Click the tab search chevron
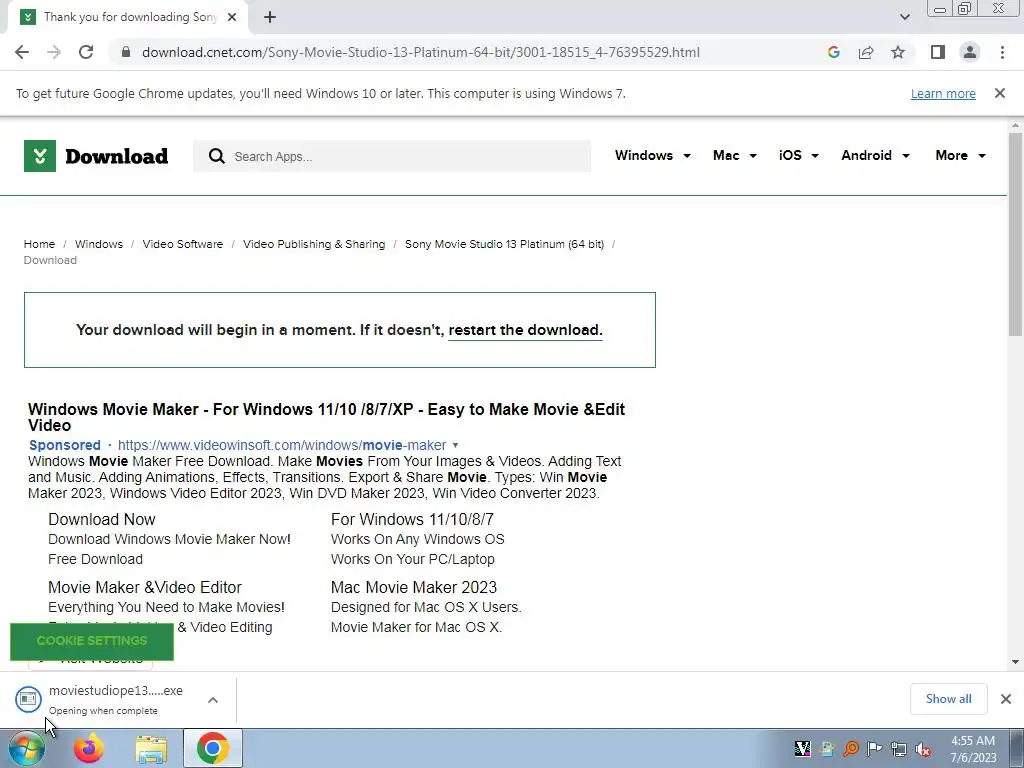 tap(904, 17)
